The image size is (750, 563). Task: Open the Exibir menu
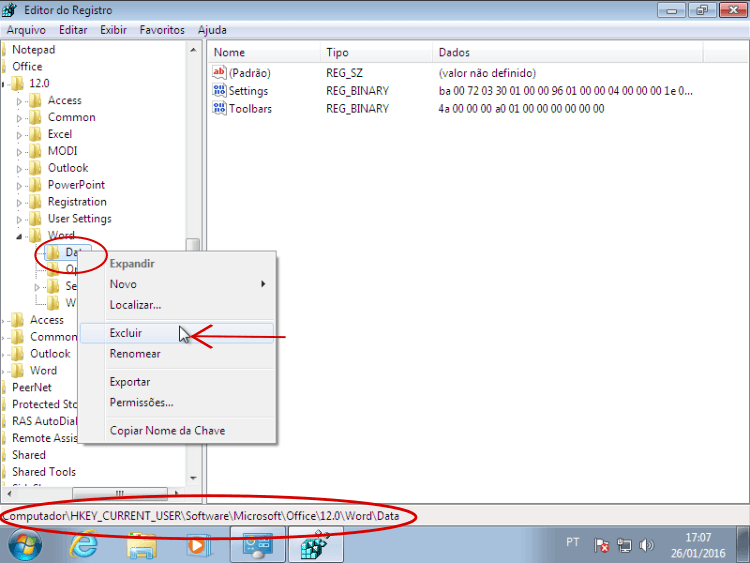coord(113,30)
